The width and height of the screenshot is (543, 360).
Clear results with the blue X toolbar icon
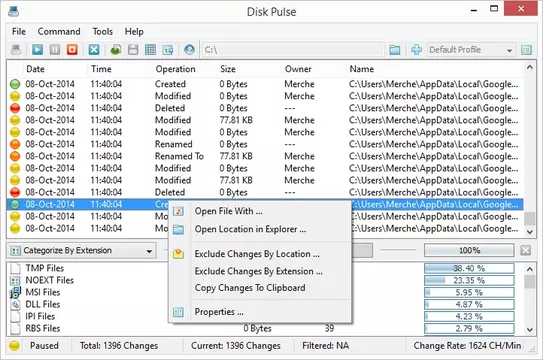[x=94, y=50]
